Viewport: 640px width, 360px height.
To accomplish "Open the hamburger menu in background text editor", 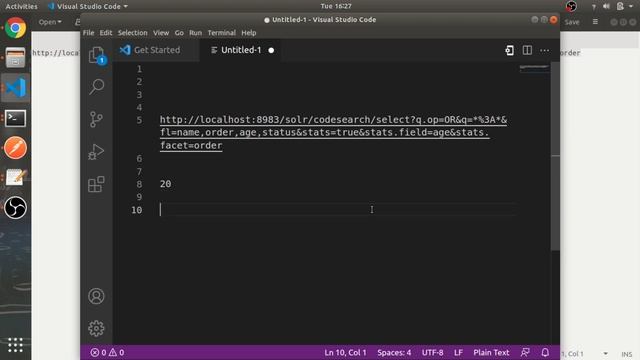I will pyautogui.click(x=595, y=22).
